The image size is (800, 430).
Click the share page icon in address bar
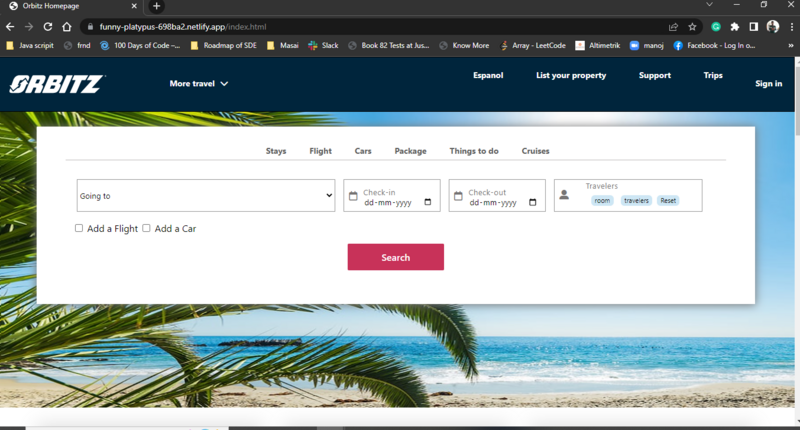(x=673, y=27)
